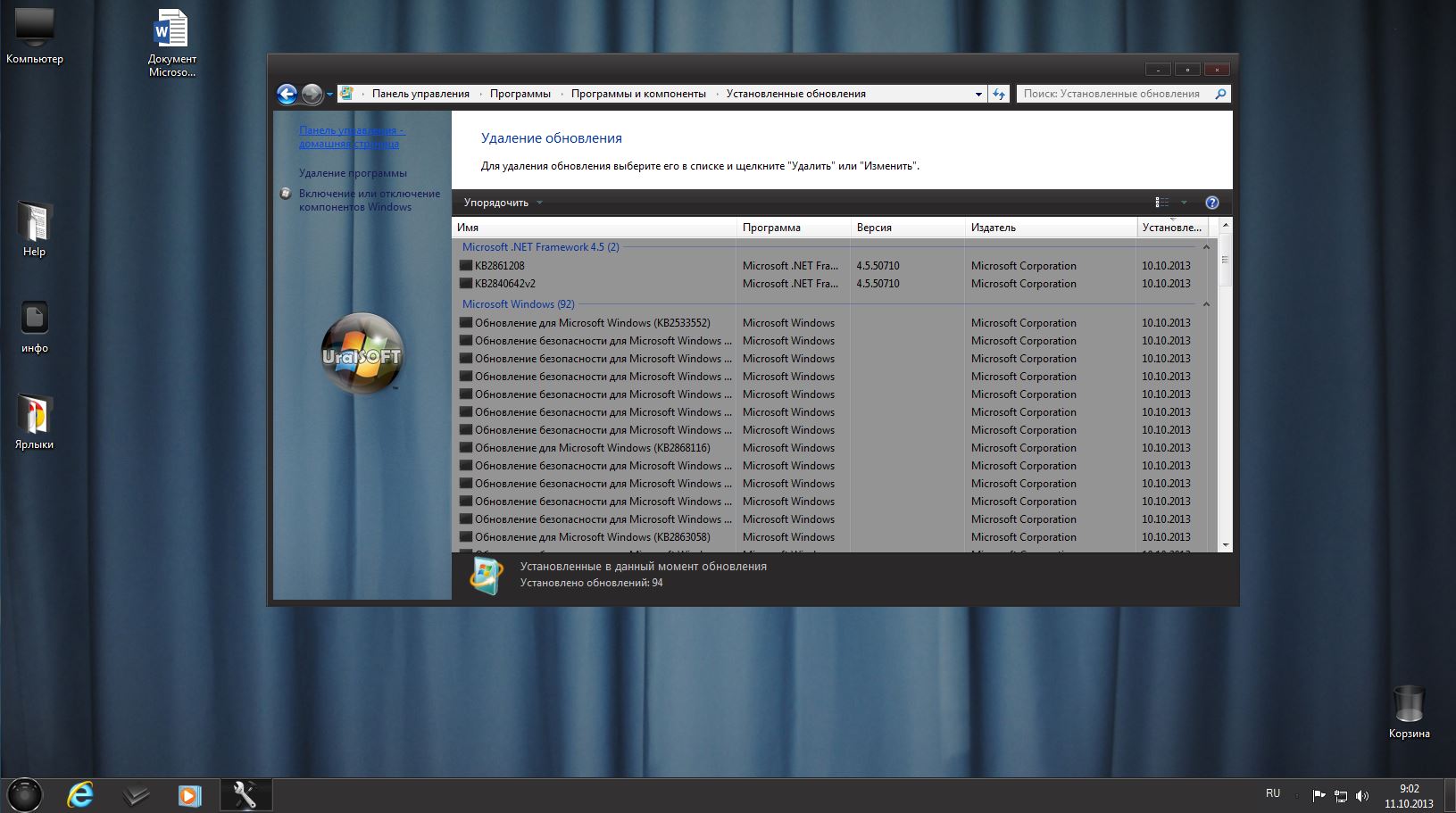Collapse 'Microsoft .NET Framework 4.5 (2)' group chevron
The width and height of the screenshot is (1456, 813).
(1206, 247)
